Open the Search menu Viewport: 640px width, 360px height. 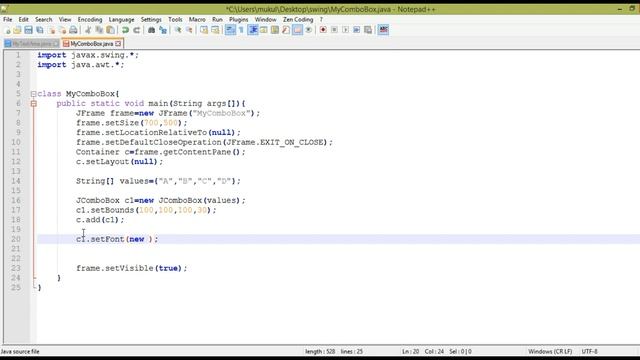click(44, 19)
